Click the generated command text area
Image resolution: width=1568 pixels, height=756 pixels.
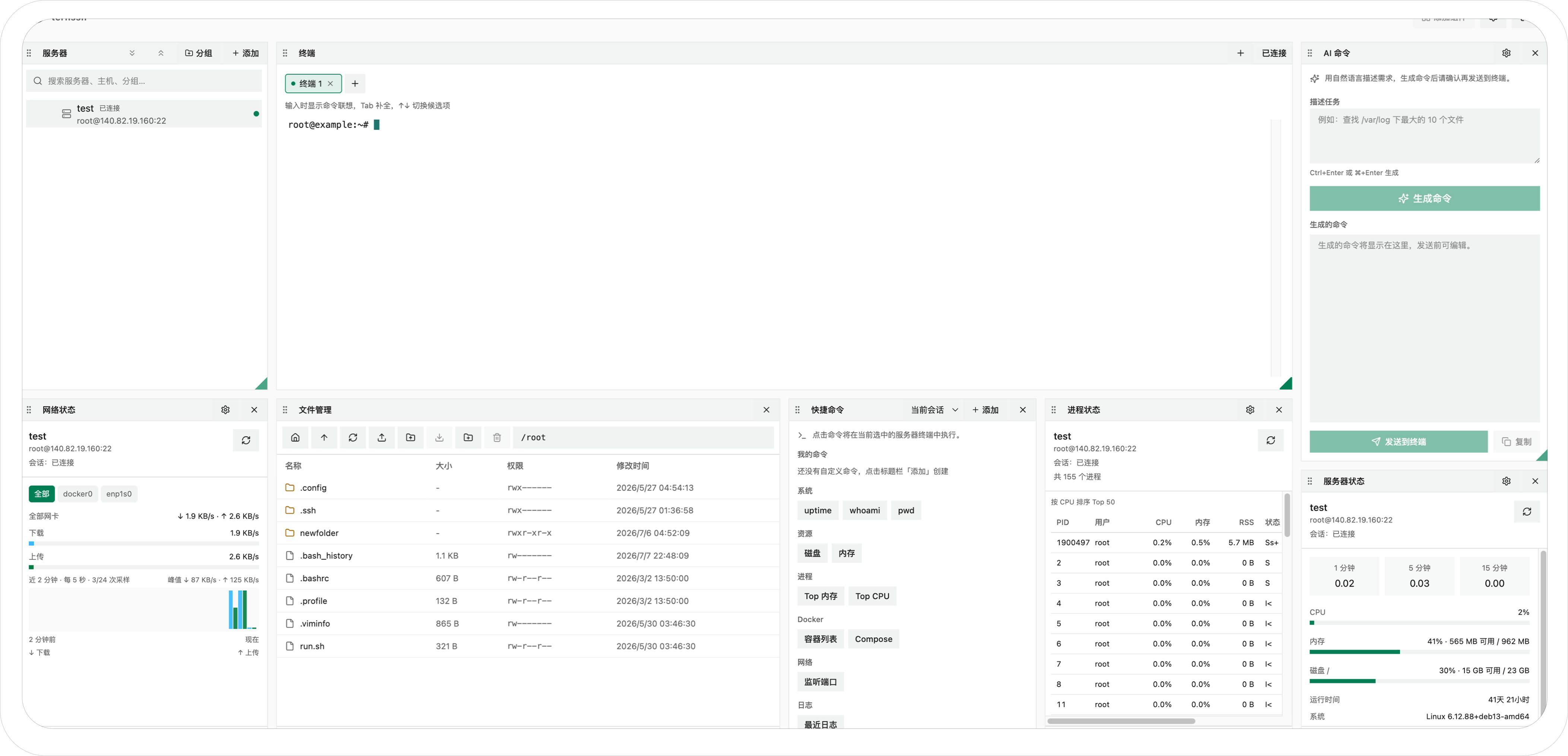1424,328
